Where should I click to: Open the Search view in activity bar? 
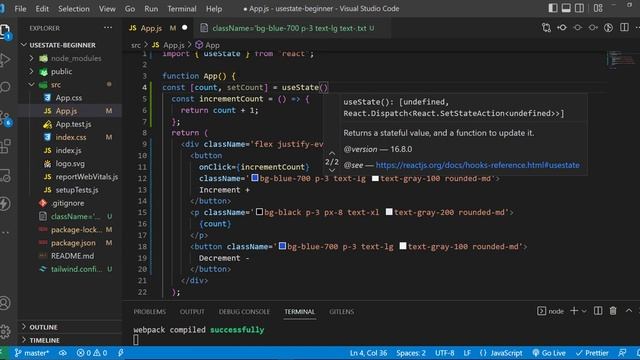pos(5,87)
